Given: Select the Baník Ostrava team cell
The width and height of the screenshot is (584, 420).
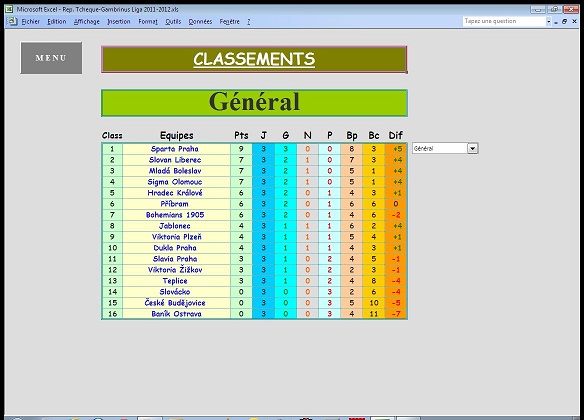Looking at the screenshot, I should click(177, 314).
